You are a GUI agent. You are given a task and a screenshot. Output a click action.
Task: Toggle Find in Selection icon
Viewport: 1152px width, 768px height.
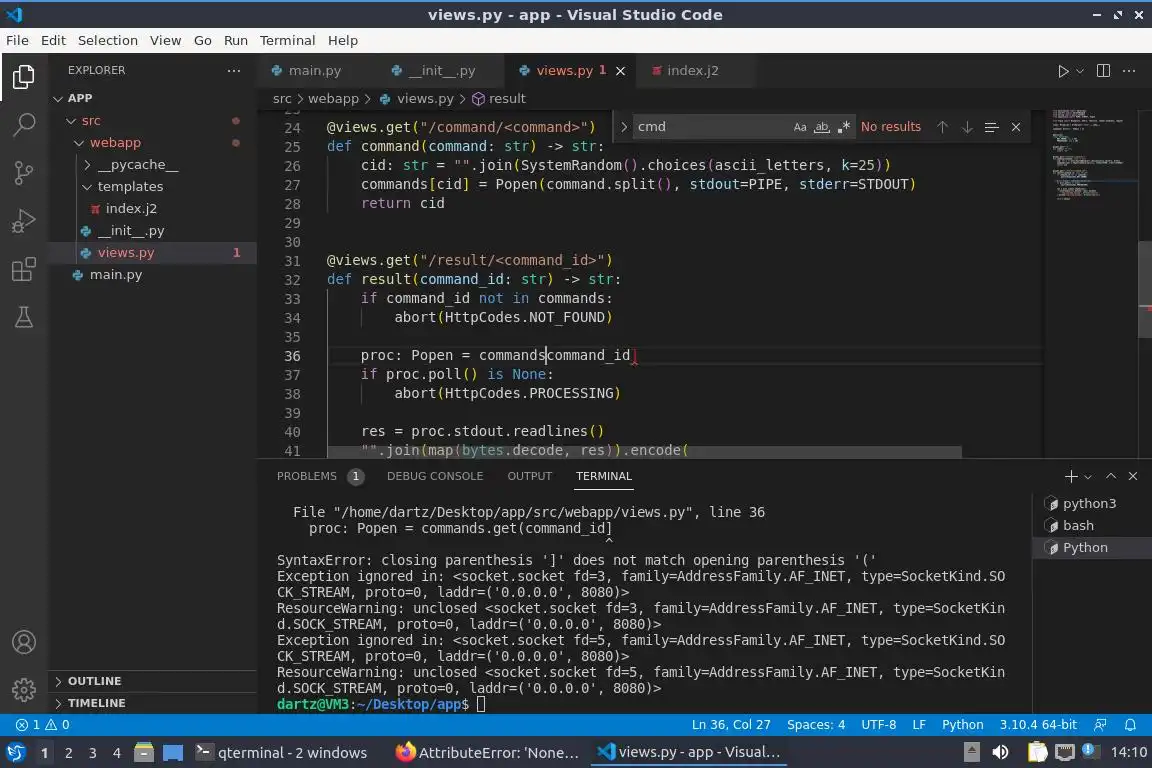point(991,127)
